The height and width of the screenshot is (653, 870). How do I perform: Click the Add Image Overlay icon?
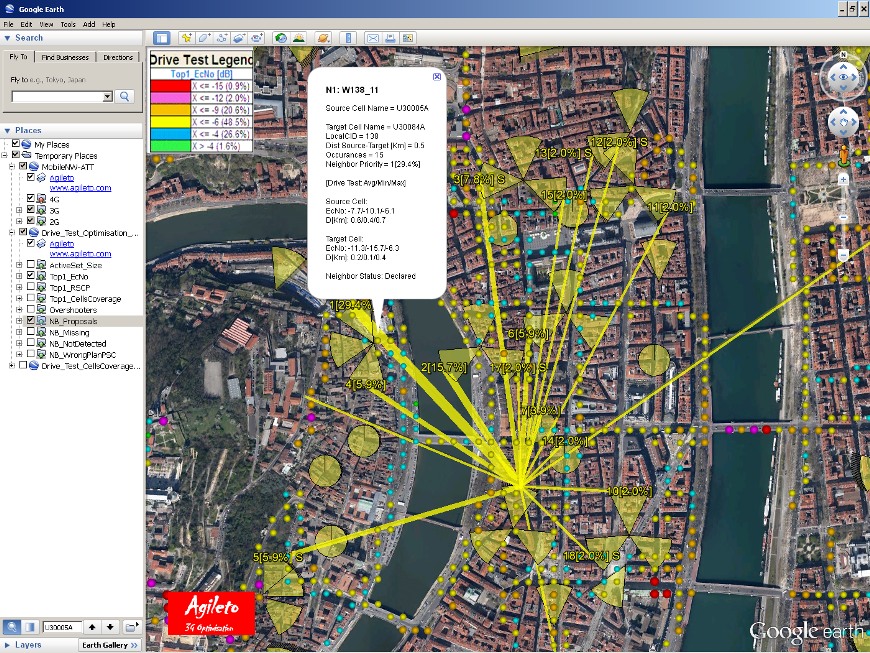click(240, 38)
